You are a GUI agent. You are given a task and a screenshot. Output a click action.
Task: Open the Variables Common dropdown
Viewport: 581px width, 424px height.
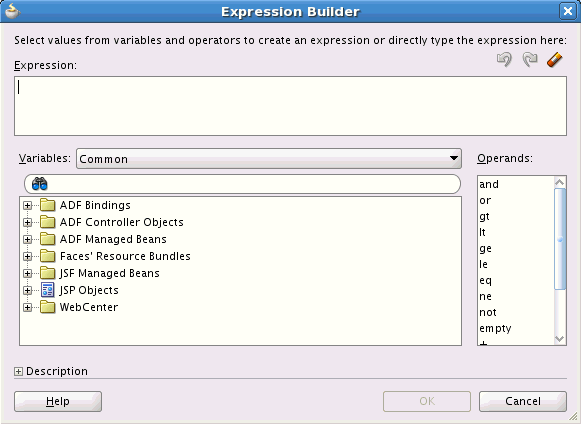[x=269, y=159]
